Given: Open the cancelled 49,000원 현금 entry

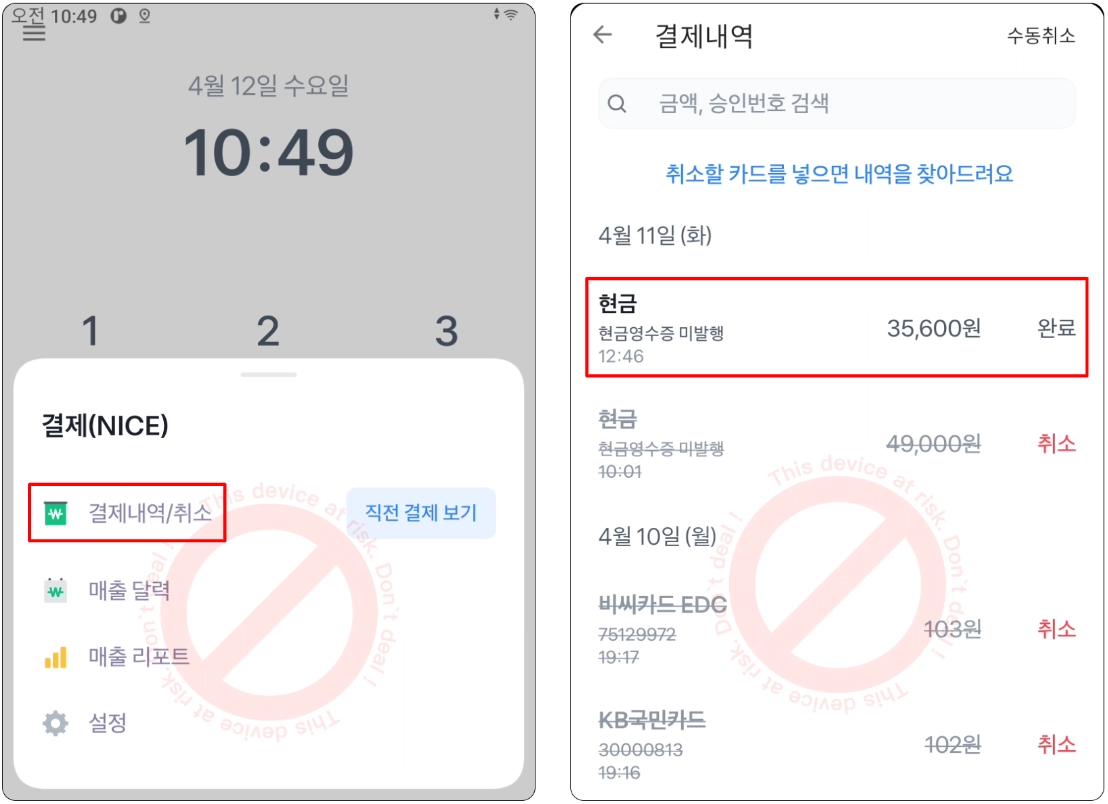Looking at the screenshot, I should point(837,444).
